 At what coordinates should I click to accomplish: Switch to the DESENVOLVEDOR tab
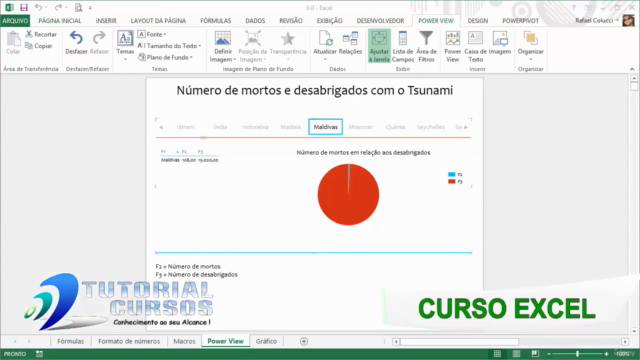380,20
